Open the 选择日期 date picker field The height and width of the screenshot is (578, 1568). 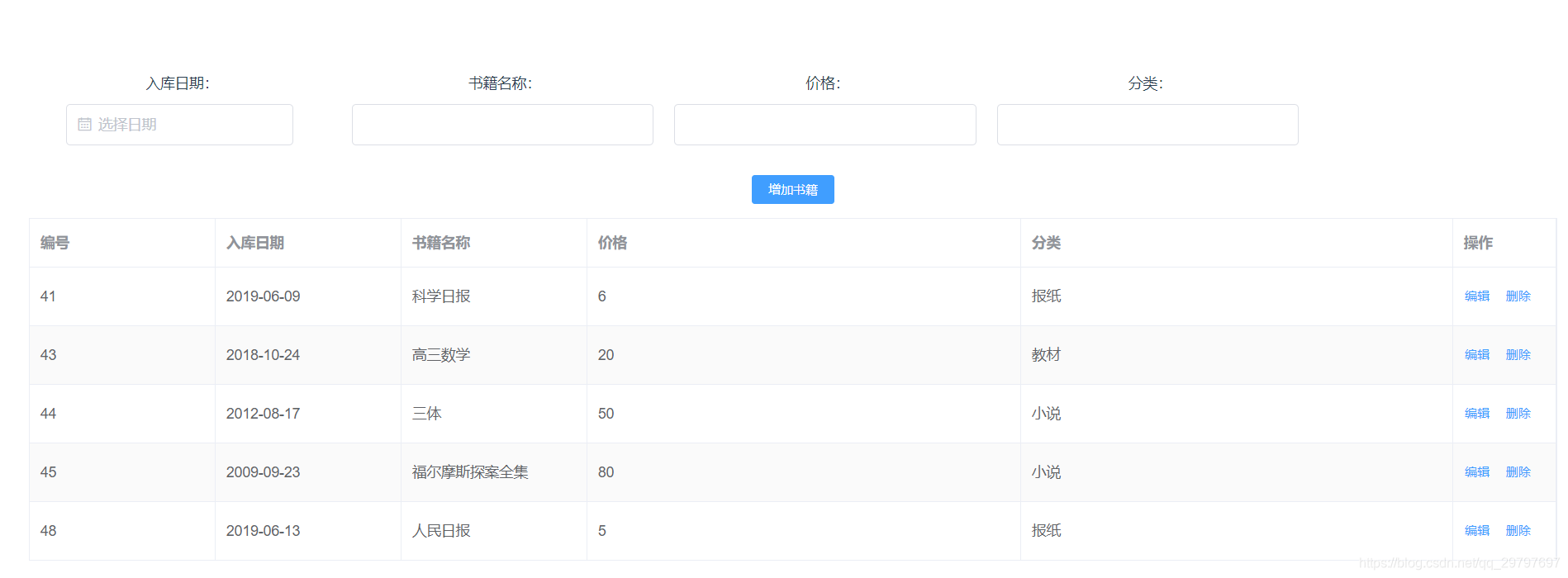179,125
